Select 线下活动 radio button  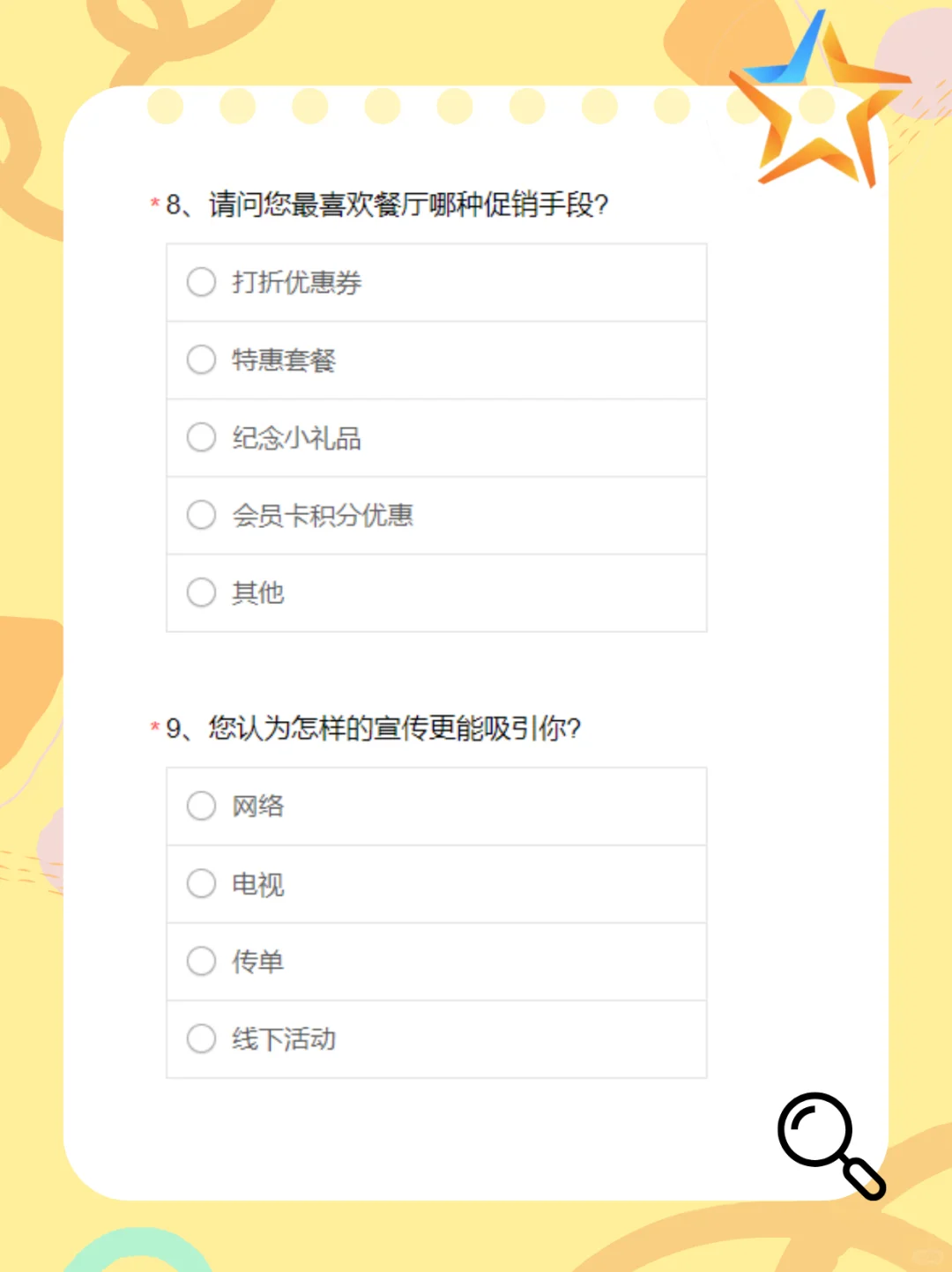coord(201,1038)
